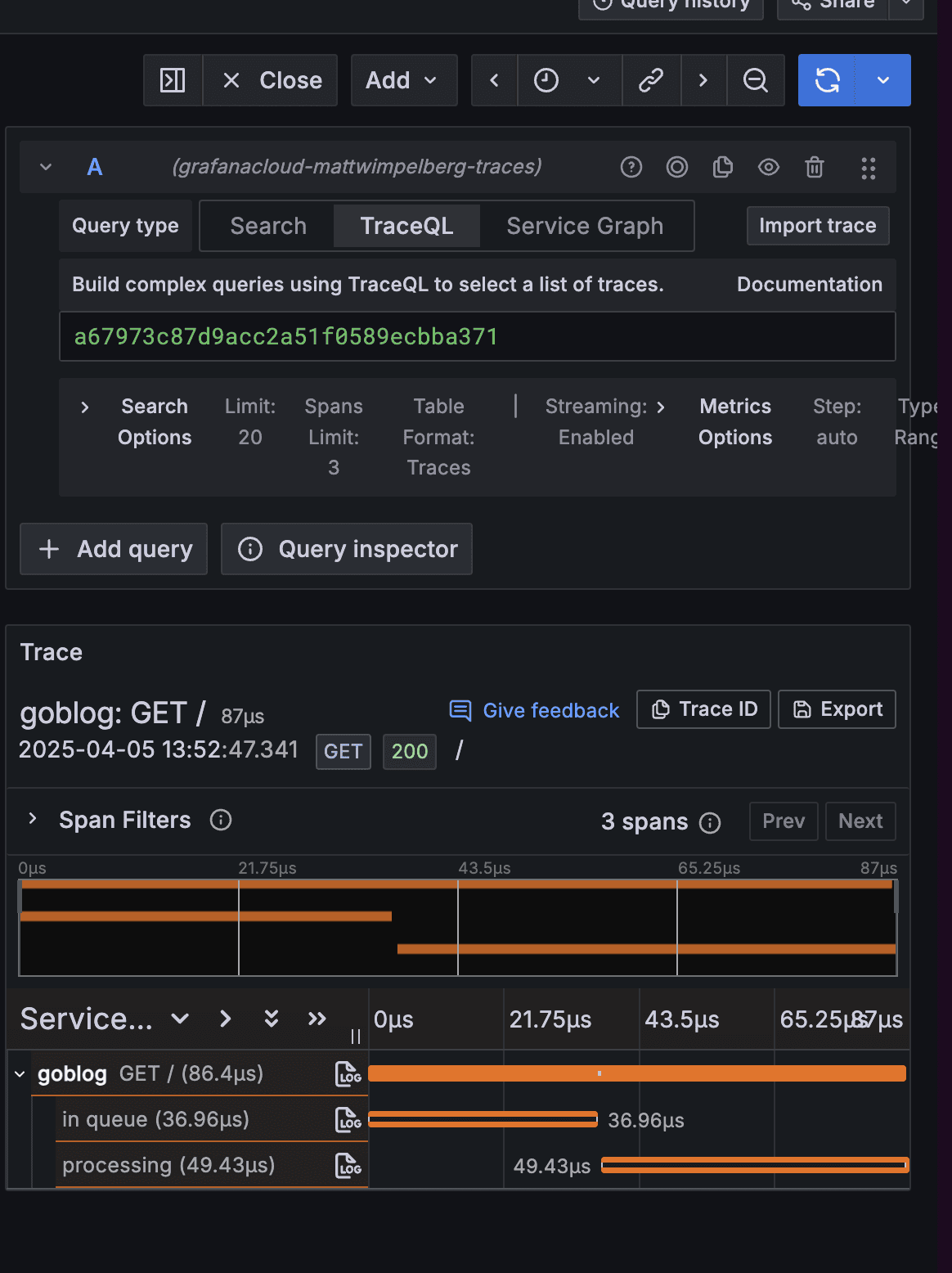Copy a shareable link with the link icon
This screenshot has width=952, height=1273.
click(x=651, y=80)
